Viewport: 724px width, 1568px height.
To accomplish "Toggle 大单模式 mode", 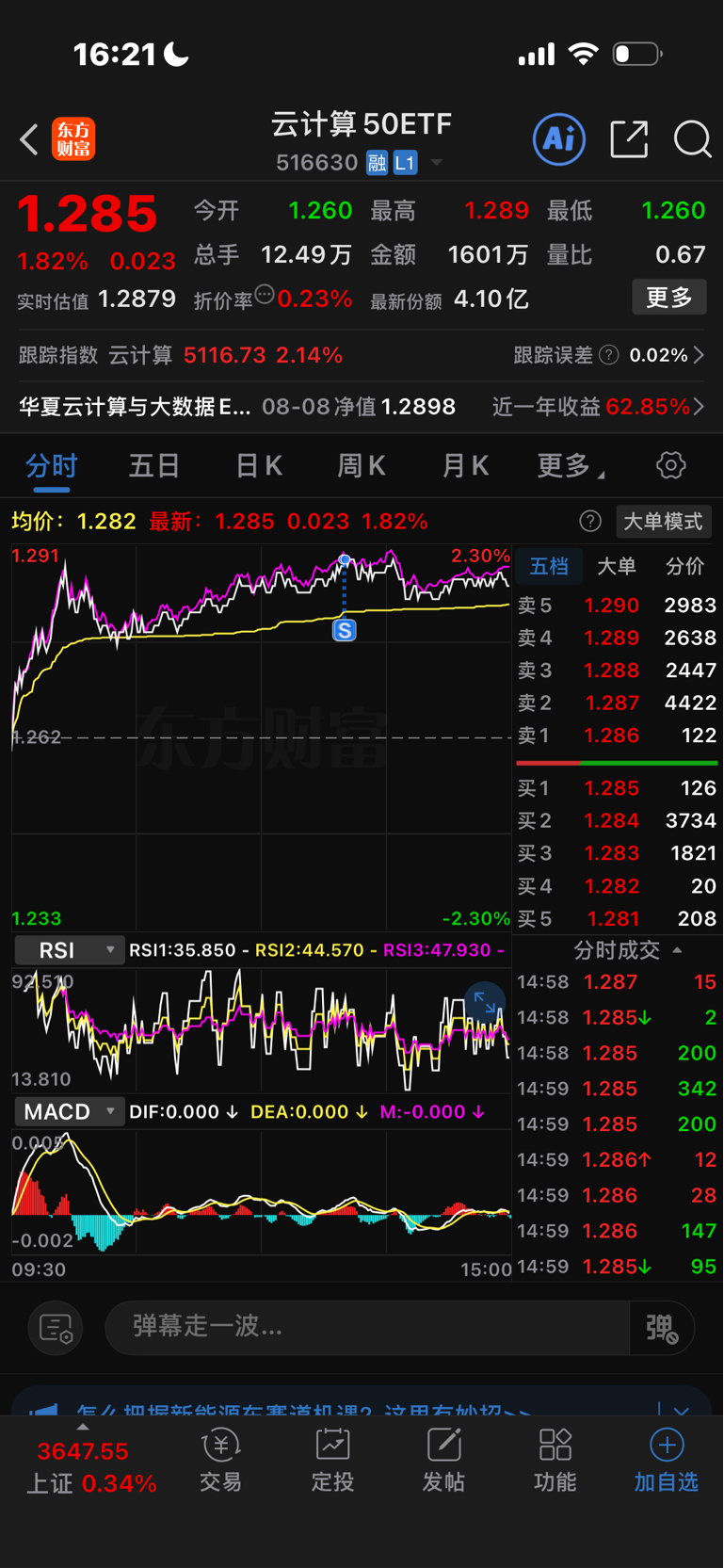I will (663, 521).
